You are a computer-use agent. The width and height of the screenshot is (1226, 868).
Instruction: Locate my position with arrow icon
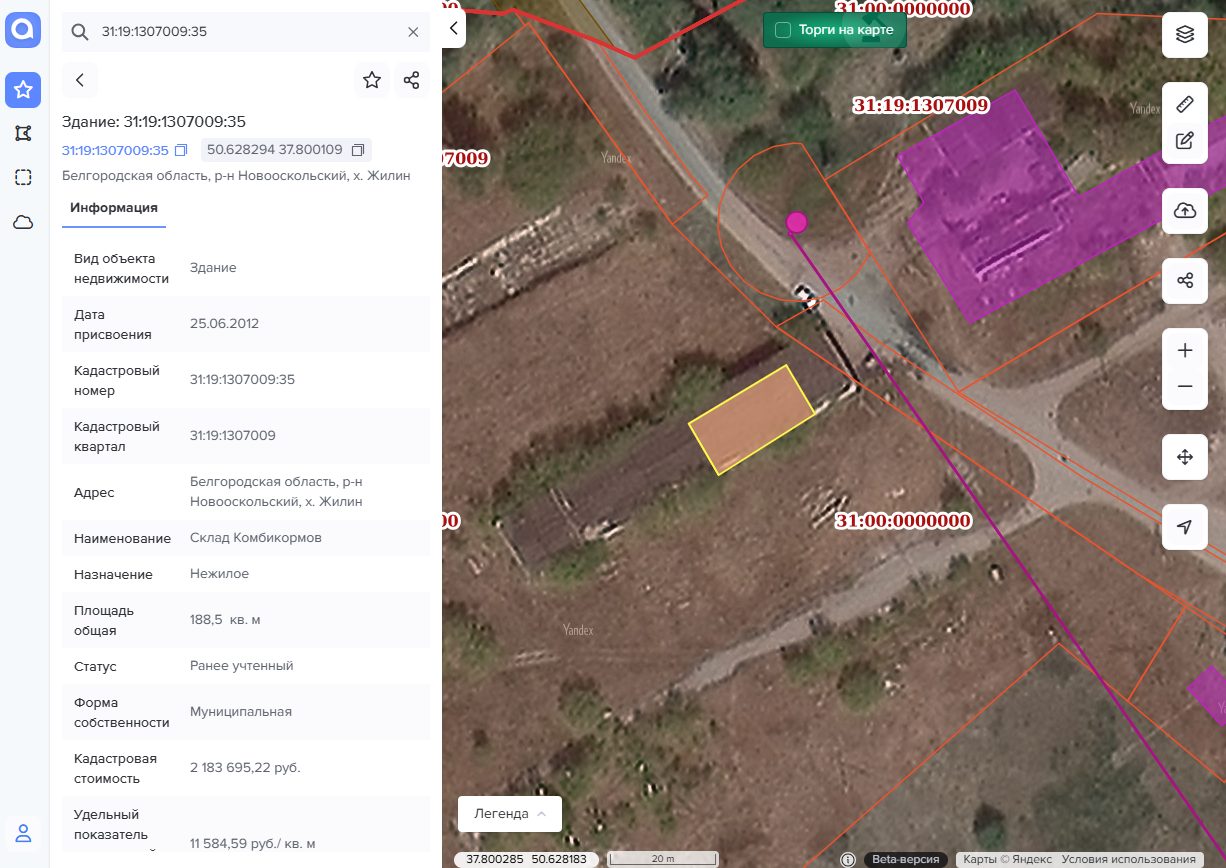[1185, 527]
